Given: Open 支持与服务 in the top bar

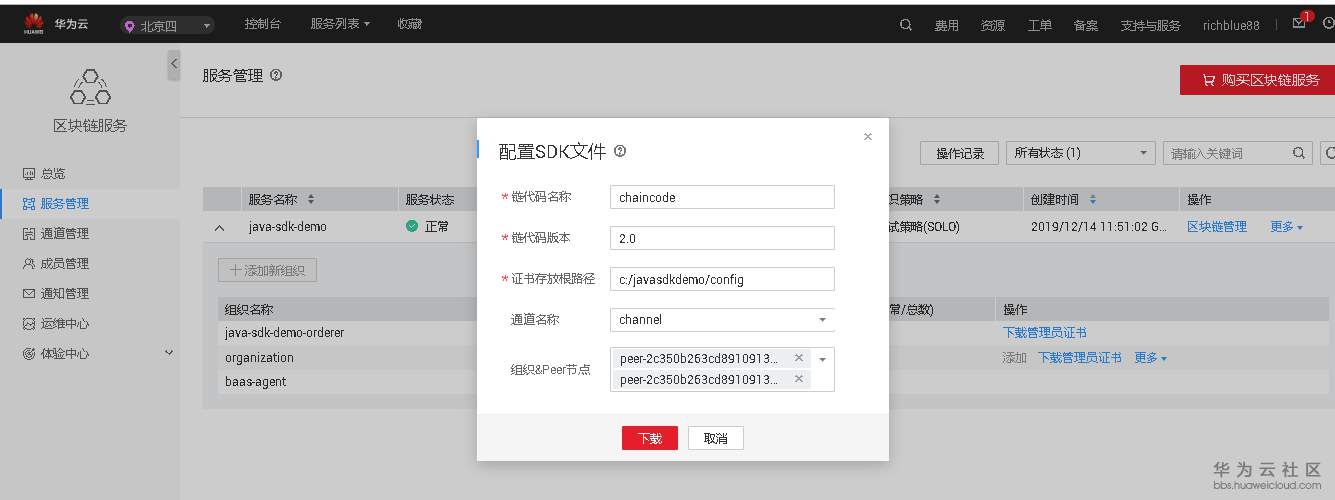Looking at the screenshot, I should pyautogui.click(x=1150, y=26).
